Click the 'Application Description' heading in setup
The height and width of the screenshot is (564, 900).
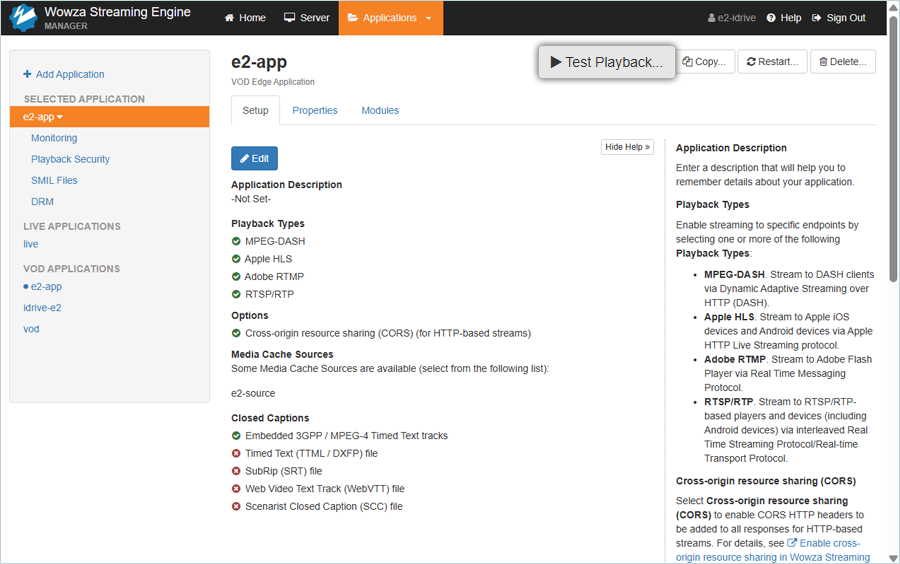(286, 184)
